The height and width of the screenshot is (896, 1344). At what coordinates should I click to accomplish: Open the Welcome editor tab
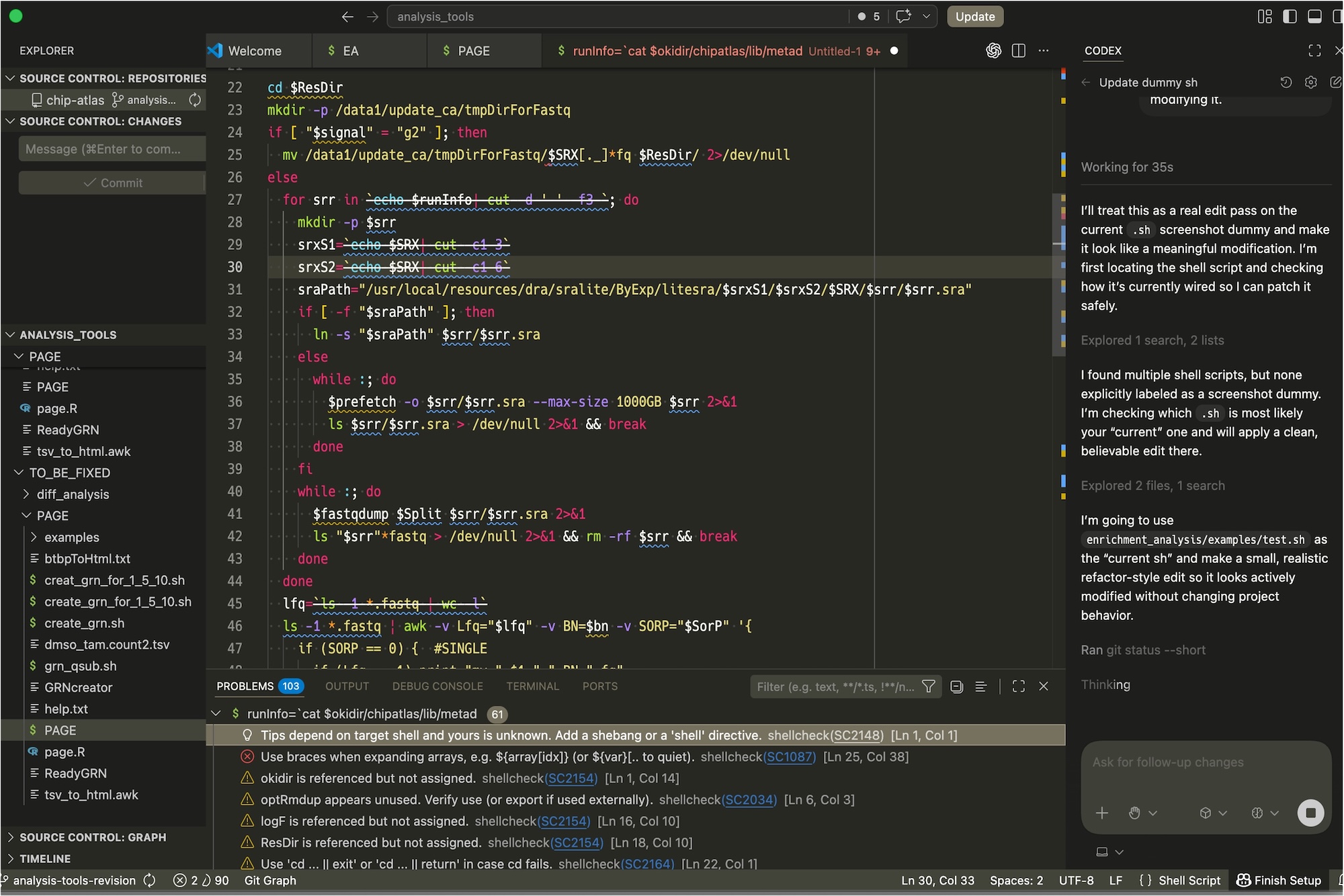tap(254, 50)
